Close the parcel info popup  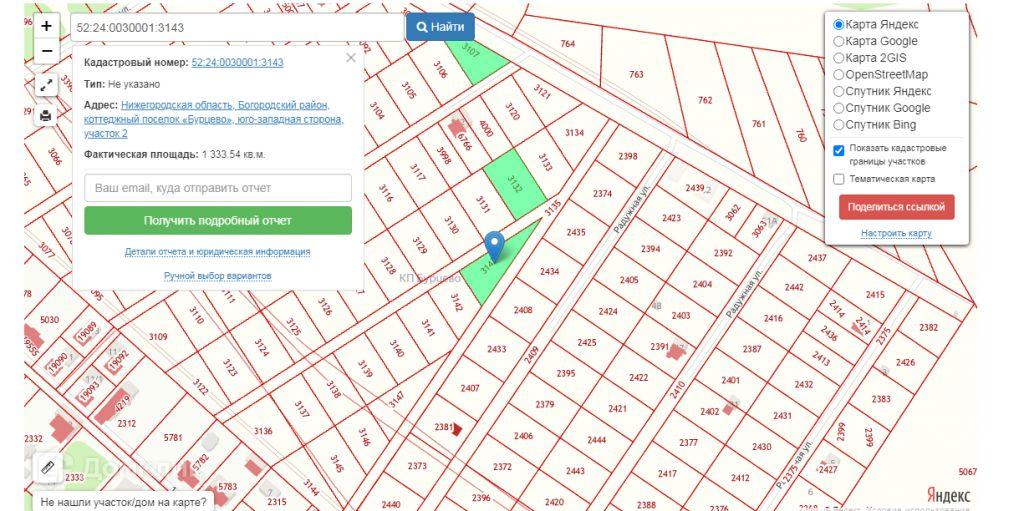coord(351,58)
